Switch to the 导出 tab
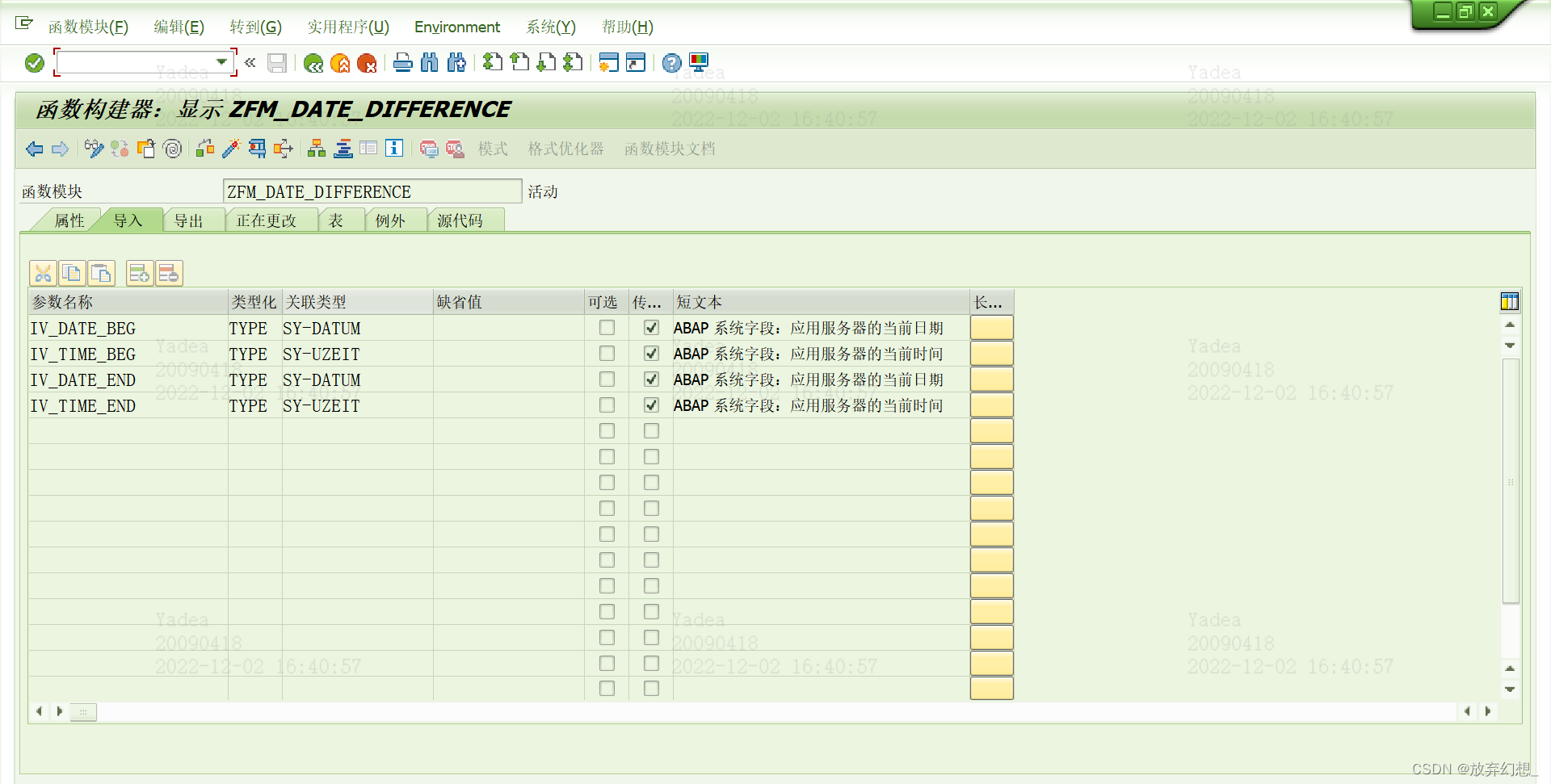Viewport: 1551px width, 784px height. pyautogui.click(x=189, y=220)
